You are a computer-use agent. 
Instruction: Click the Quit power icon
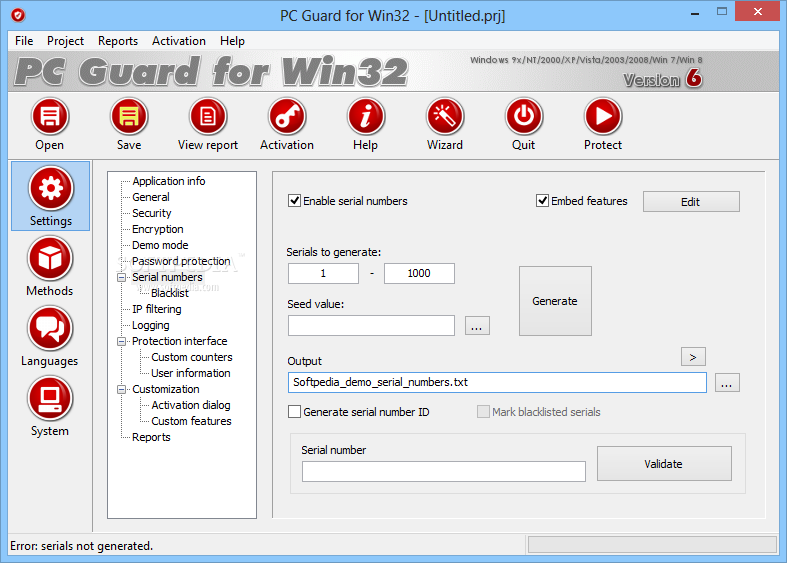coord(523,116)
